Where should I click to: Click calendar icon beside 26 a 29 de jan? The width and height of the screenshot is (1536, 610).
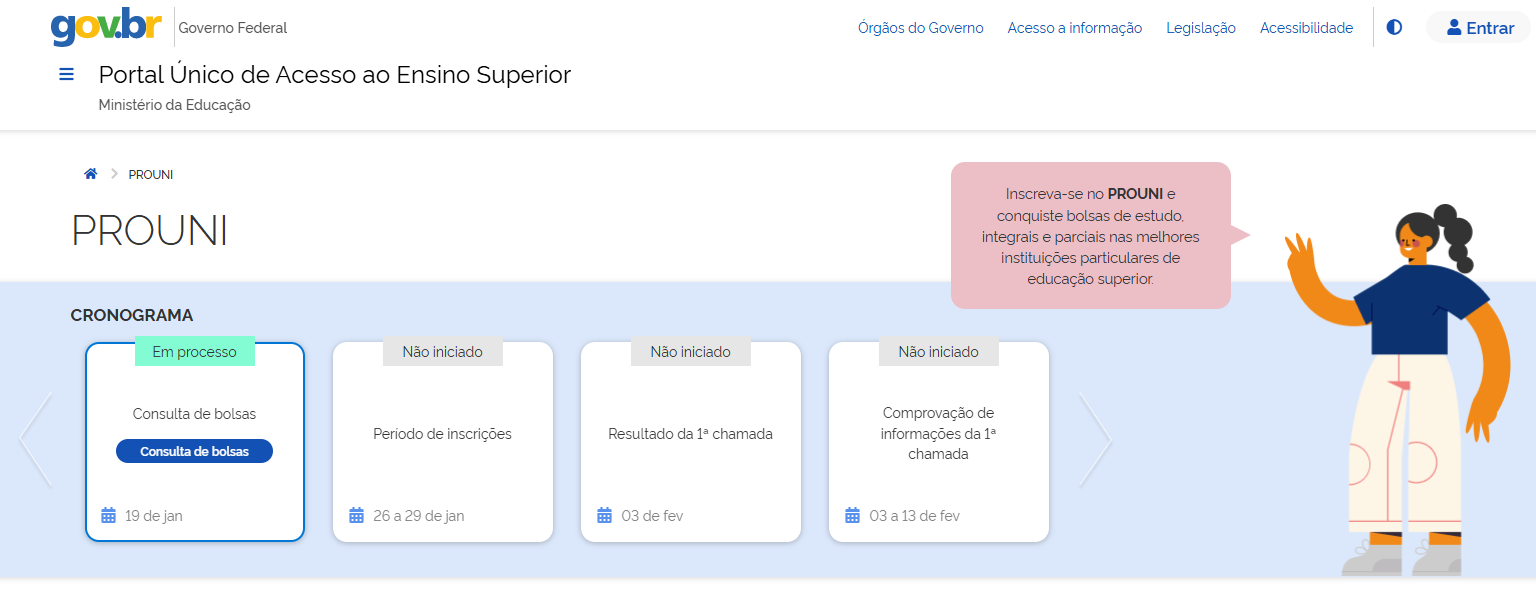click(x=357, y=516)
